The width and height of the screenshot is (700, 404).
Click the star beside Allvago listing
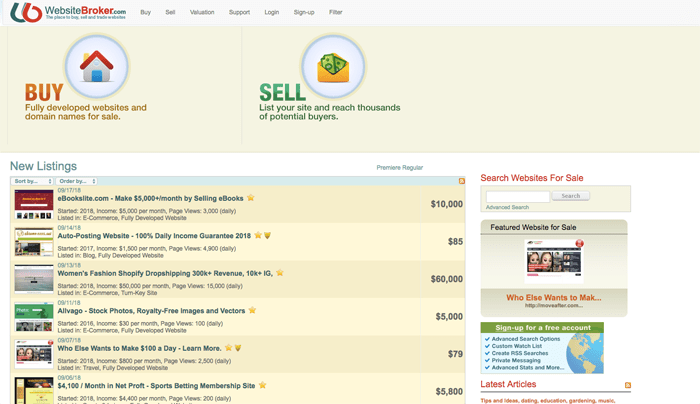pos(252,310)
